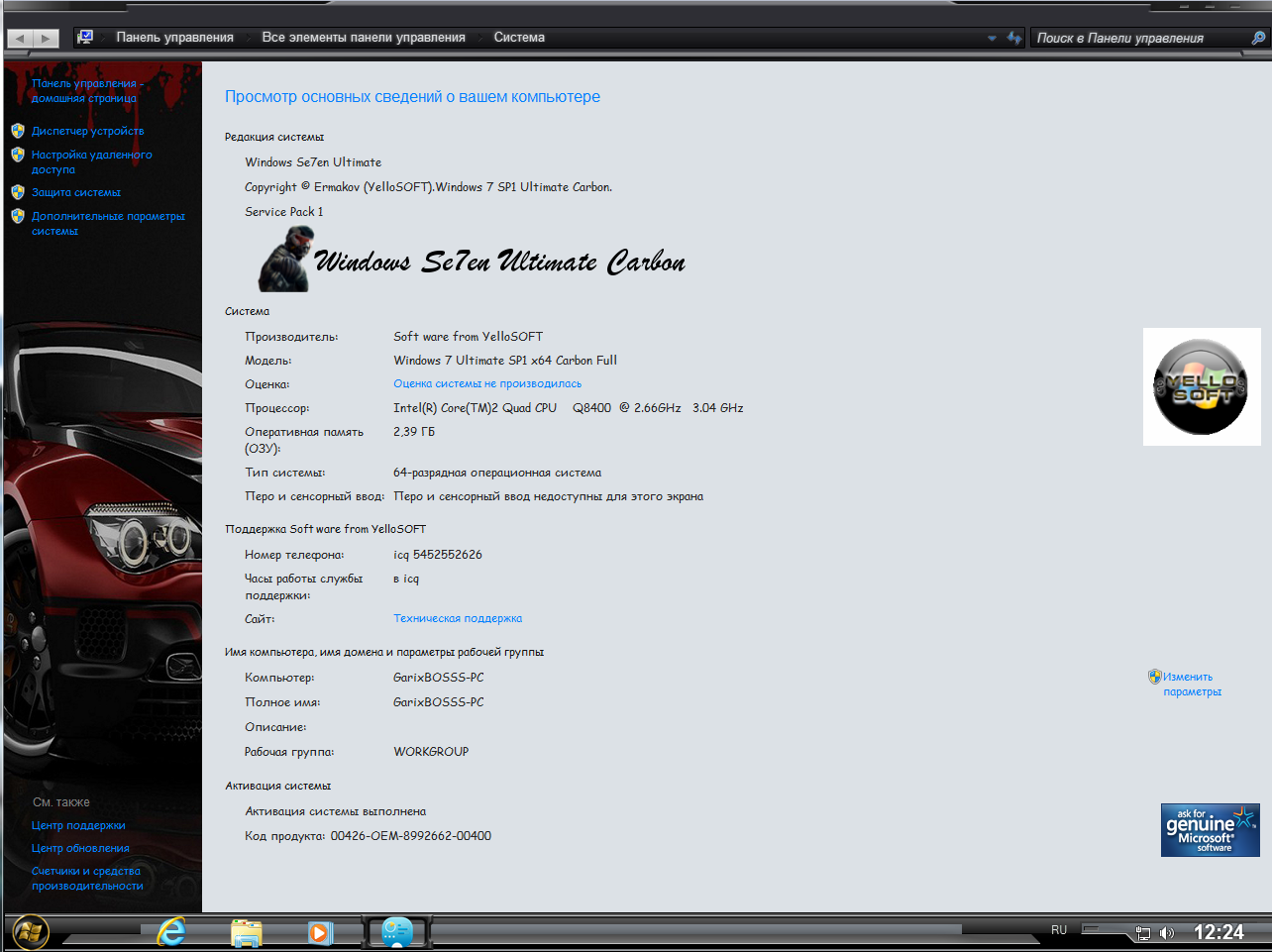Click the network icon in system tray
1272x952 pixels.
point(1142,933)
